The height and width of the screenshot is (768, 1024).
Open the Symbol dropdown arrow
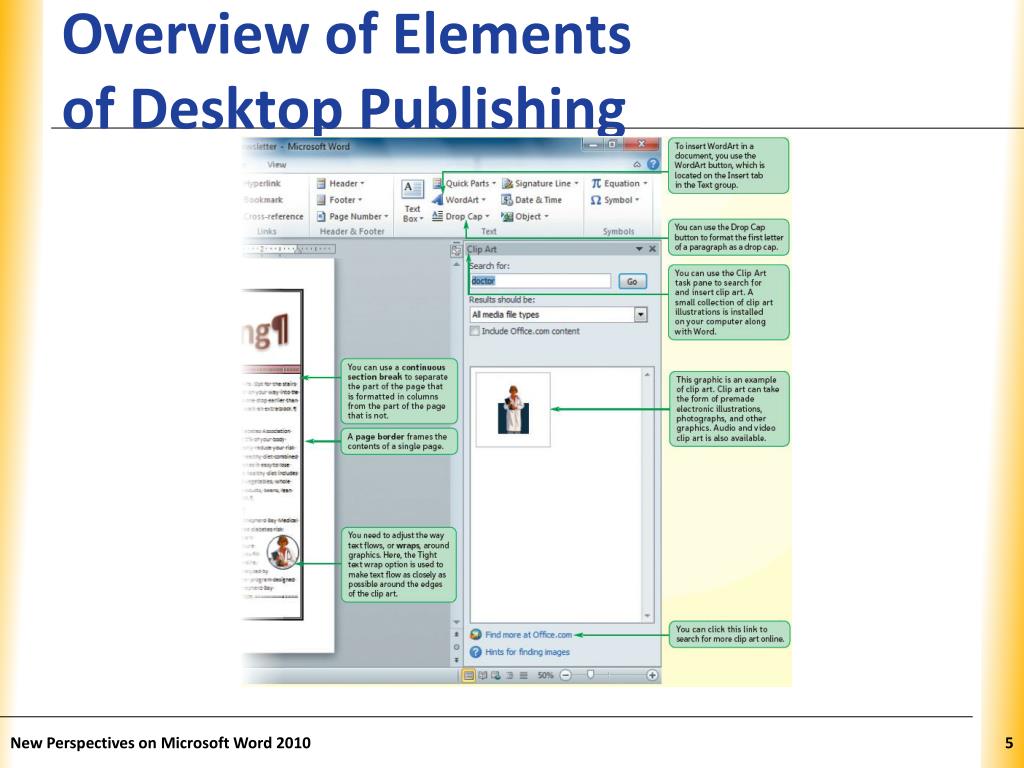[637, 200]
